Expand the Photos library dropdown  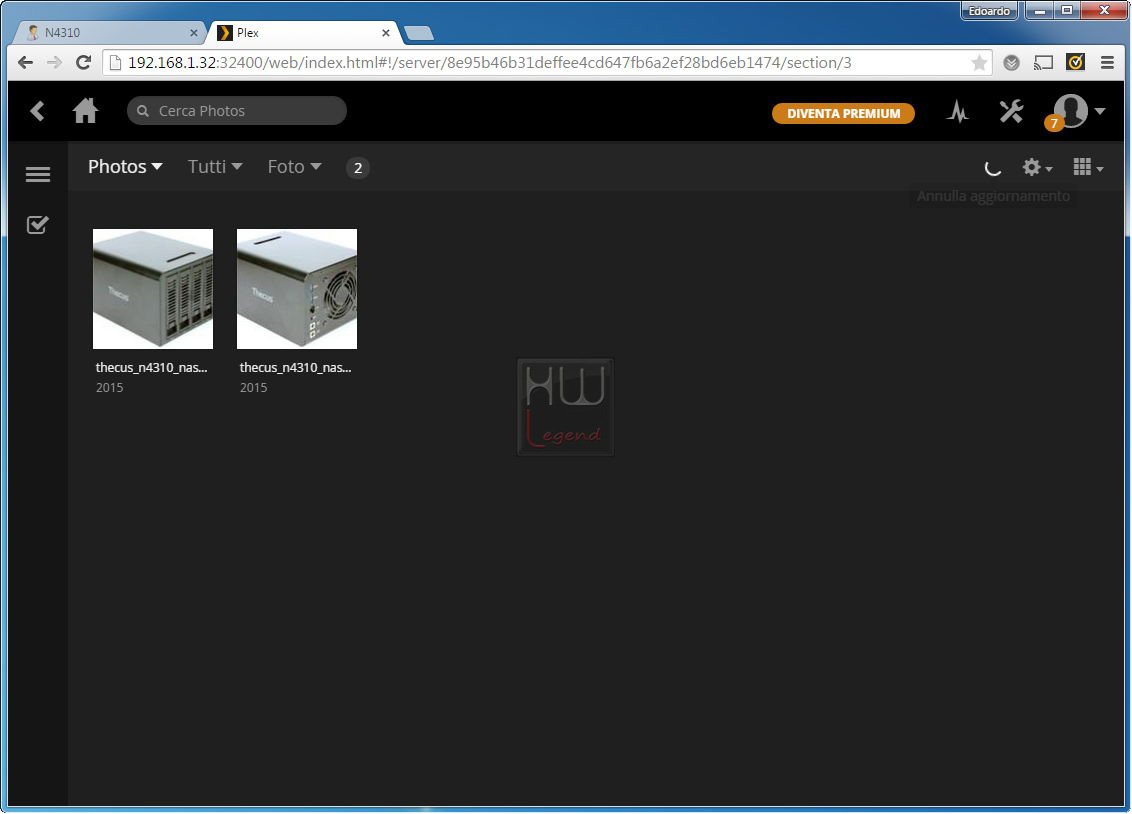[x=125, y=167]
